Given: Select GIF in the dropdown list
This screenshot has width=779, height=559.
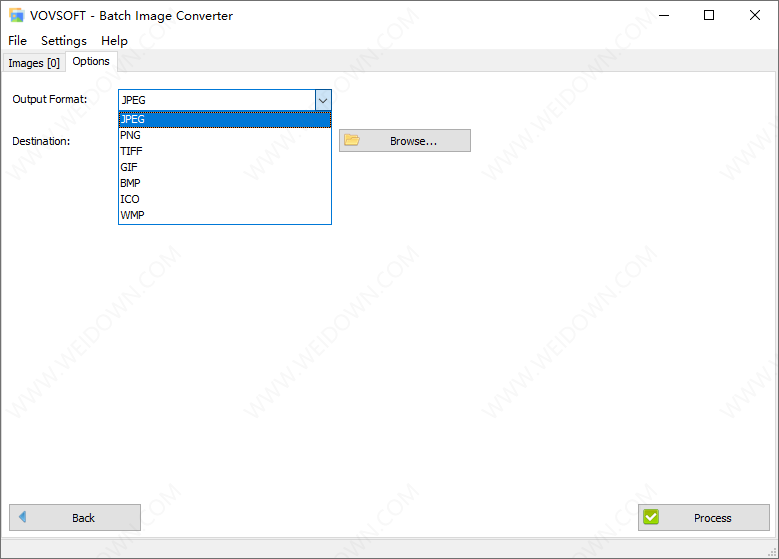Looking at the screenshot, I should pyautogui.click(x=225, y=167).
